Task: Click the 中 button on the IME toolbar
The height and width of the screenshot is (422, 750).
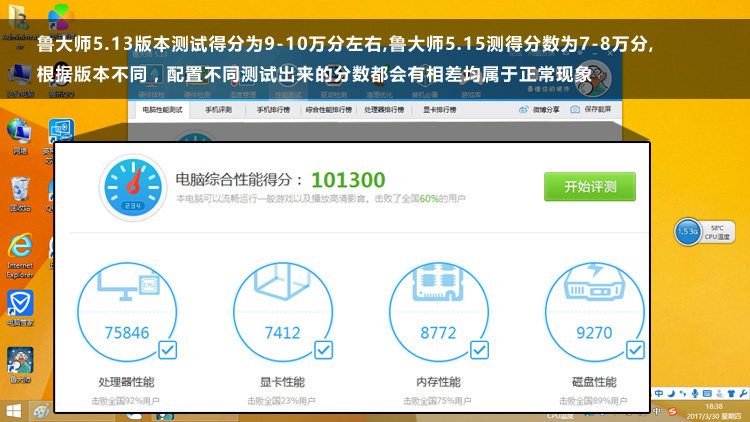Action: pos(659,394)
